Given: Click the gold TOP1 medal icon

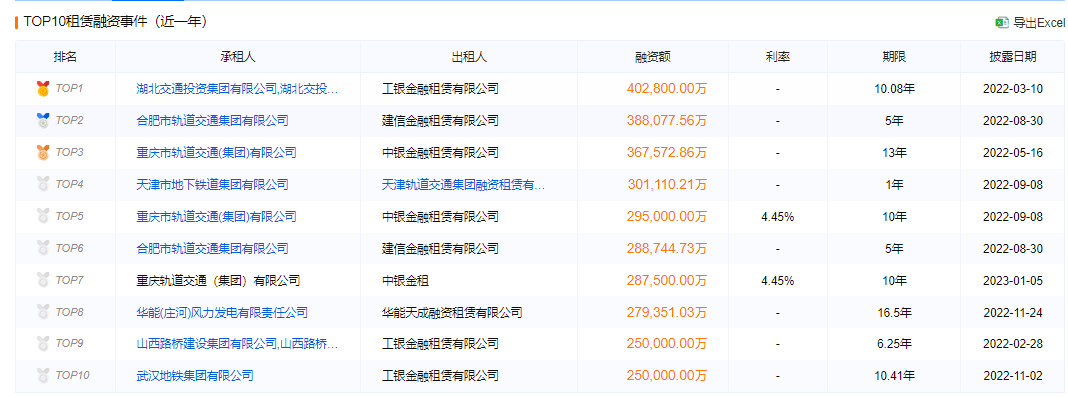Looking at the screenshot, I should coord(43,89).
